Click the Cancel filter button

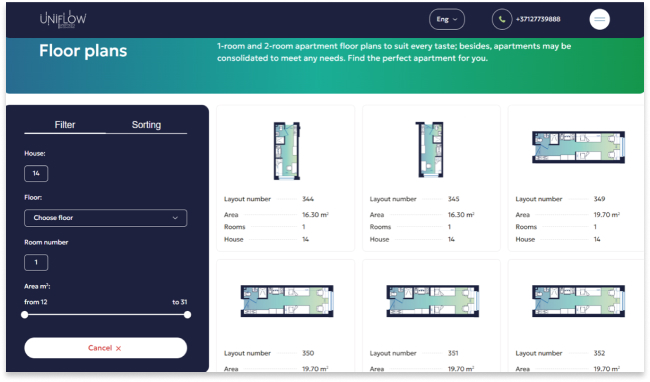[x=105, y=348]
